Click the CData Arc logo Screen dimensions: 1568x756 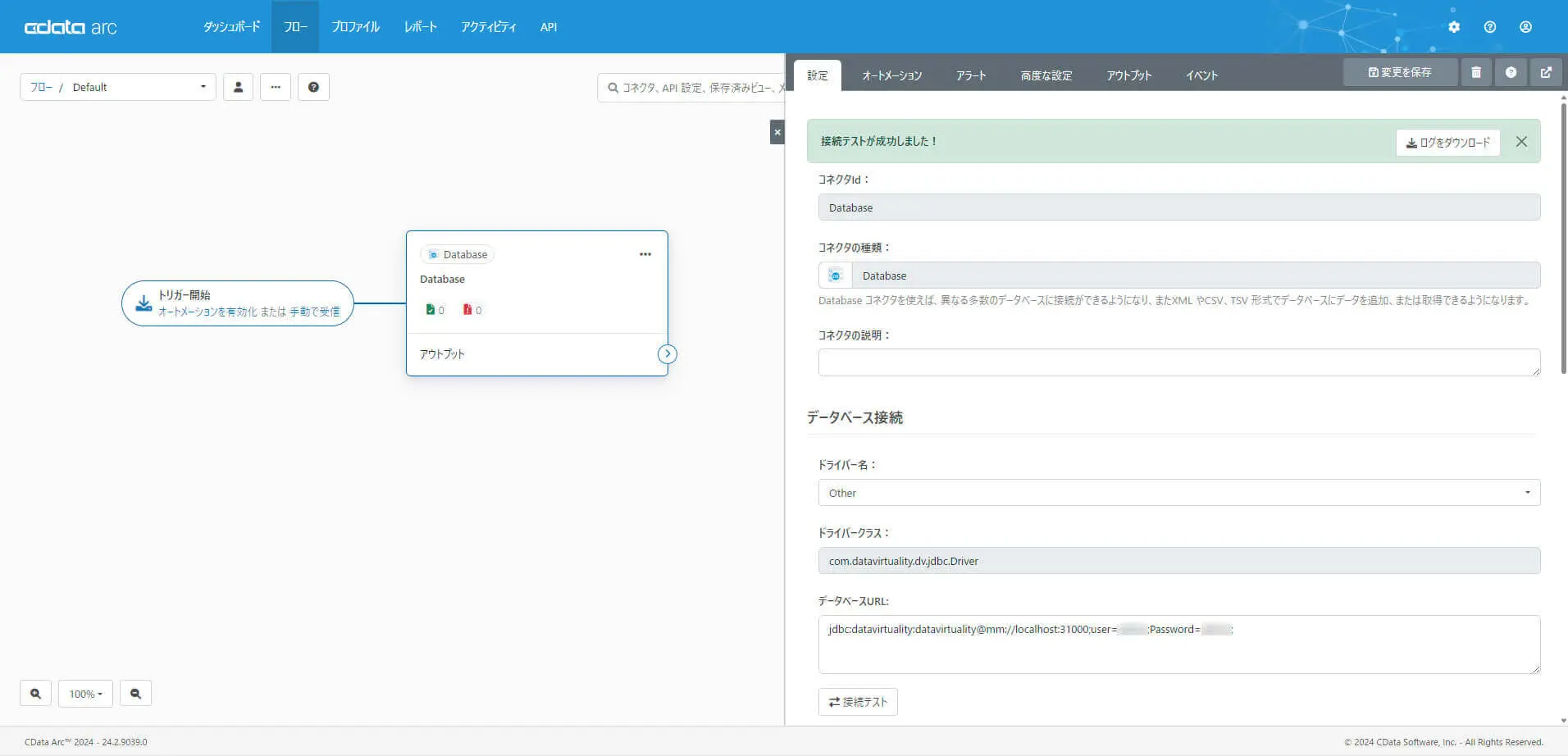[x=71, y=27]
